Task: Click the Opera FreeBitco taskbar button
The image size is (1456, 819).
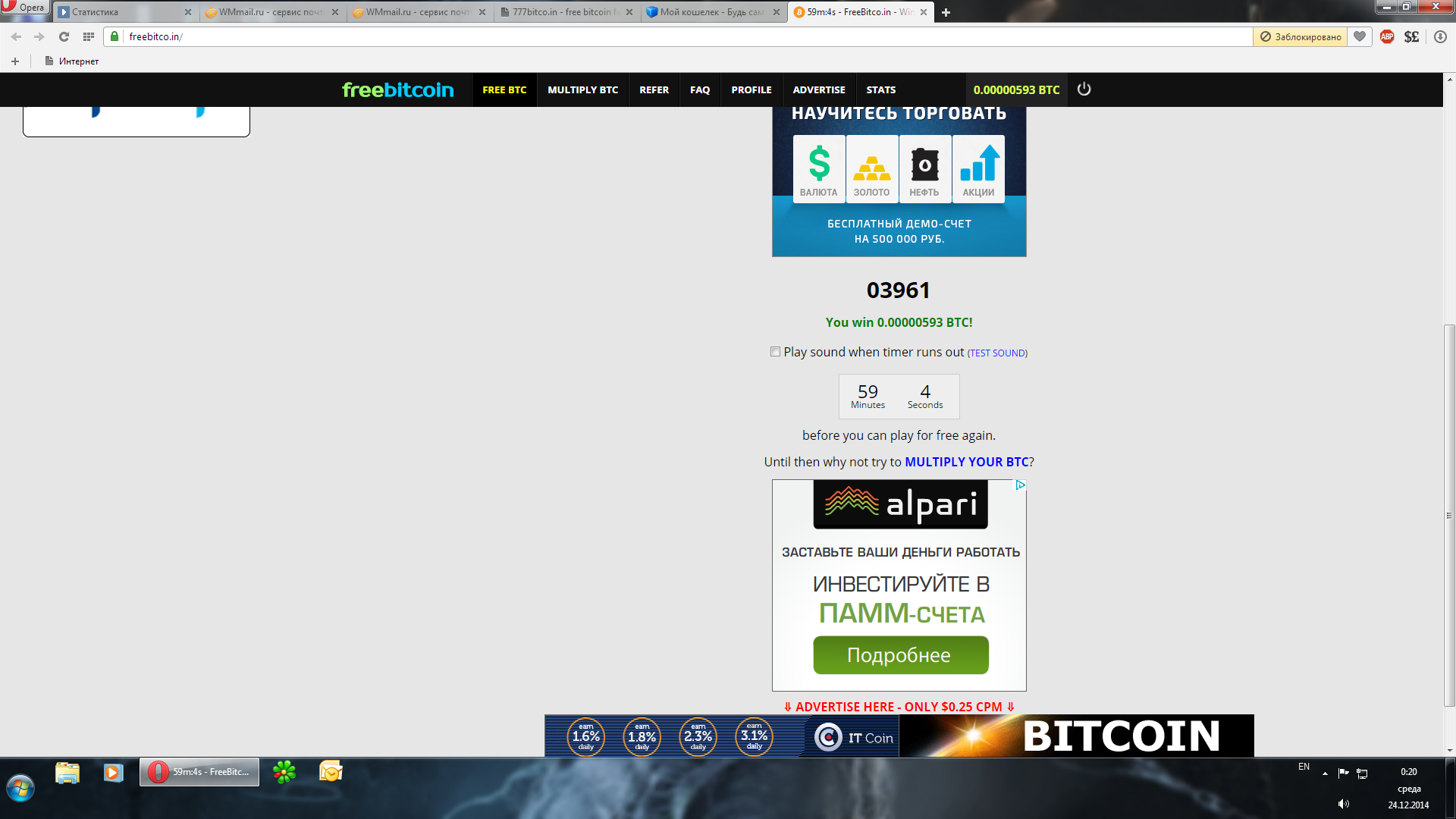Action: point(199,772)
